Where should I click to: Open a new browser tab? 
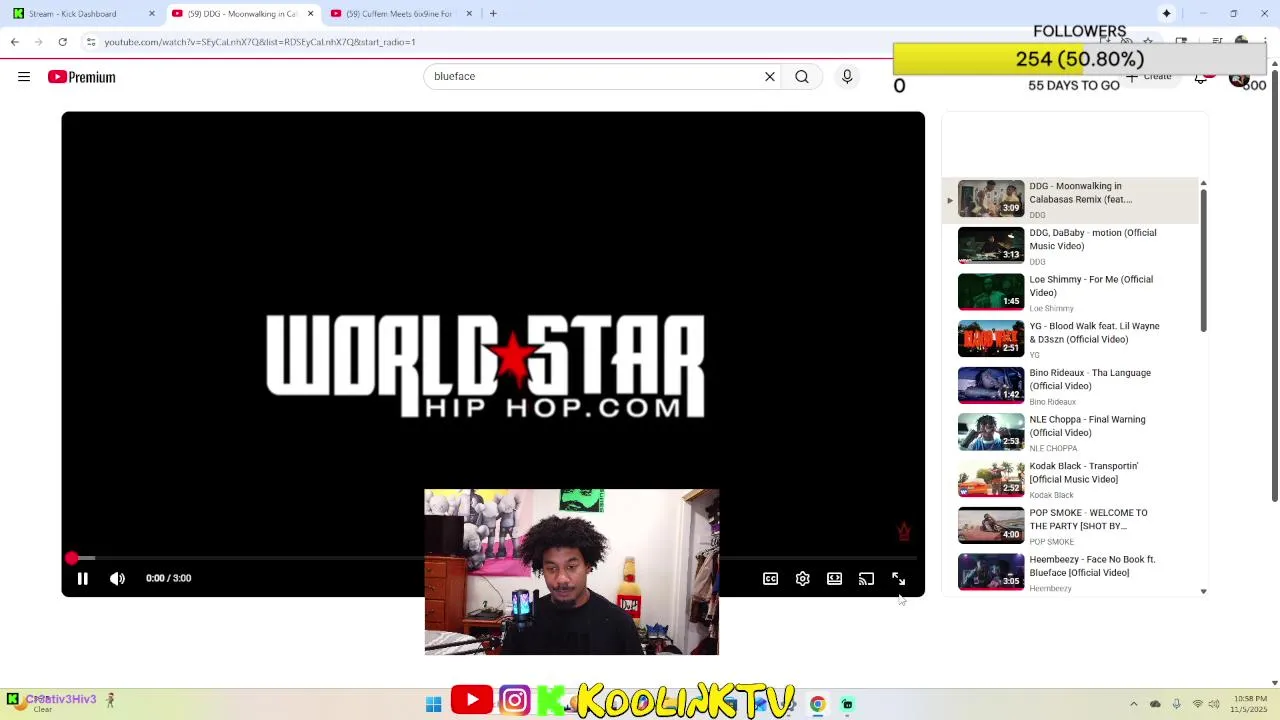(x=493, y=14)
